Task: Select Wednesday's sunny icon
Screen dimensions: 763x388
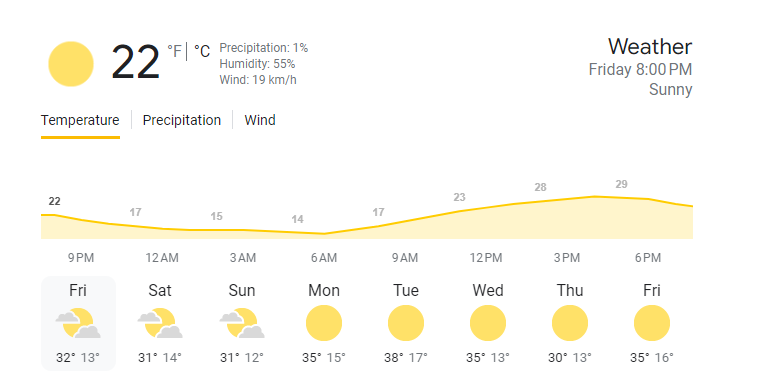Action: (488, 323)
